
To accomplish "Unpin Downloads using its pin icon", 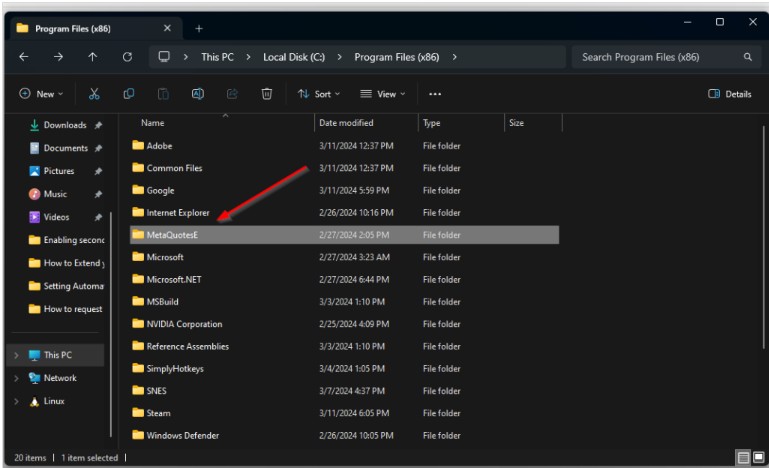I will pos(98,125).
